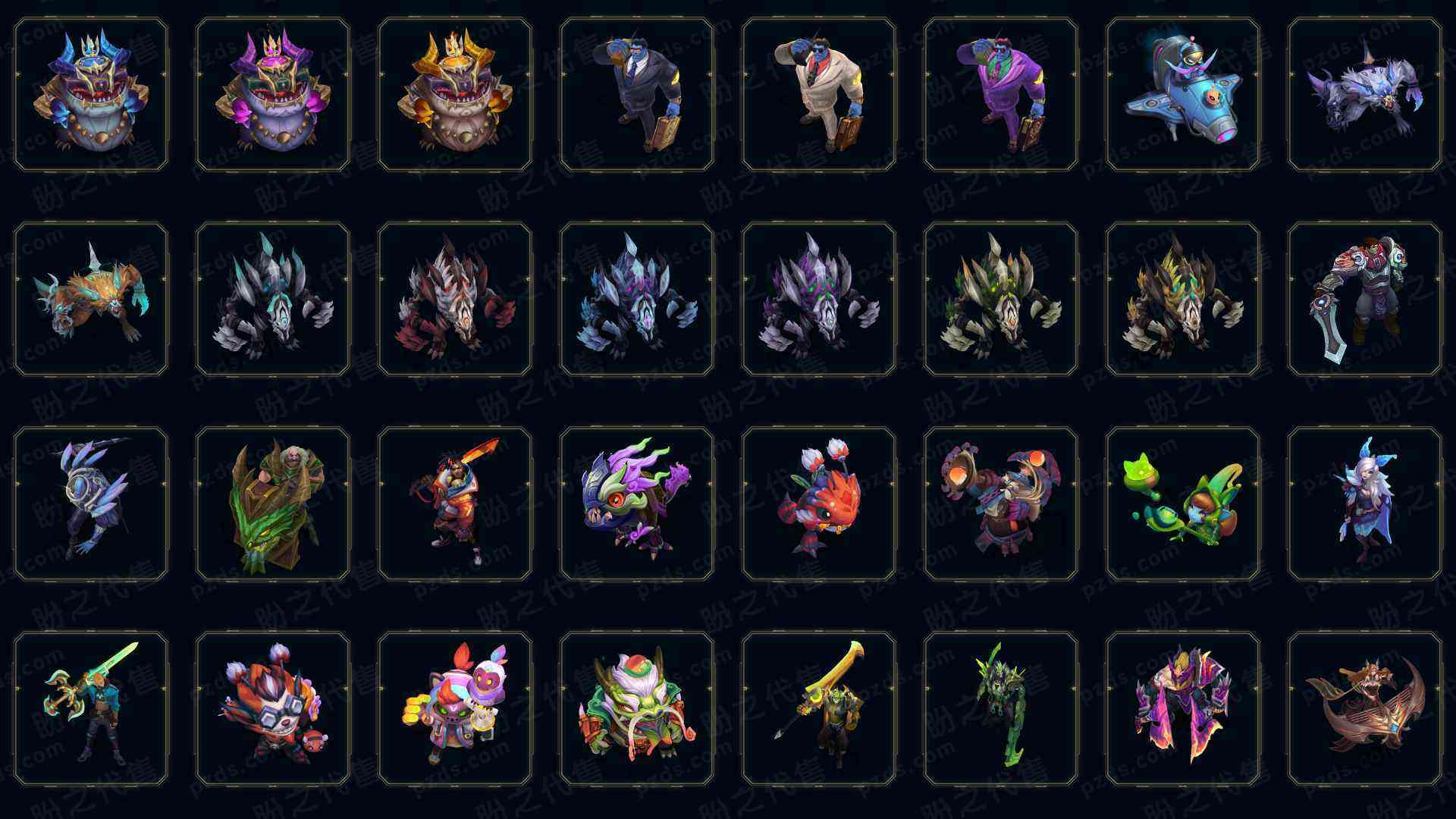Select the green warrior with golden staff

pos(819,708)
